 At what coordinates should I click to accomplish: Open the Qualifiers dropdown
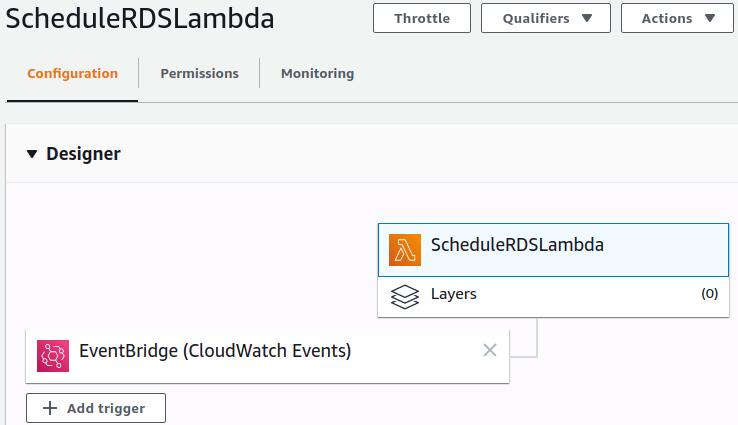point(545,18)
